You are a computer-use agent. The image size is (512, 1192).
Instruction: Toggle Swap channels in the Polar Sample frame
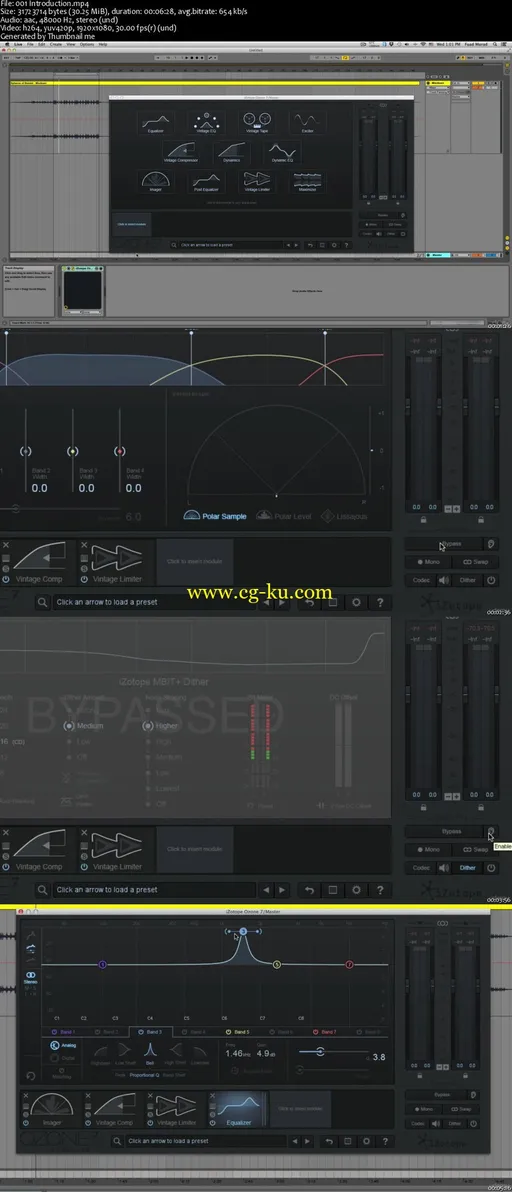tap(475, 562)
